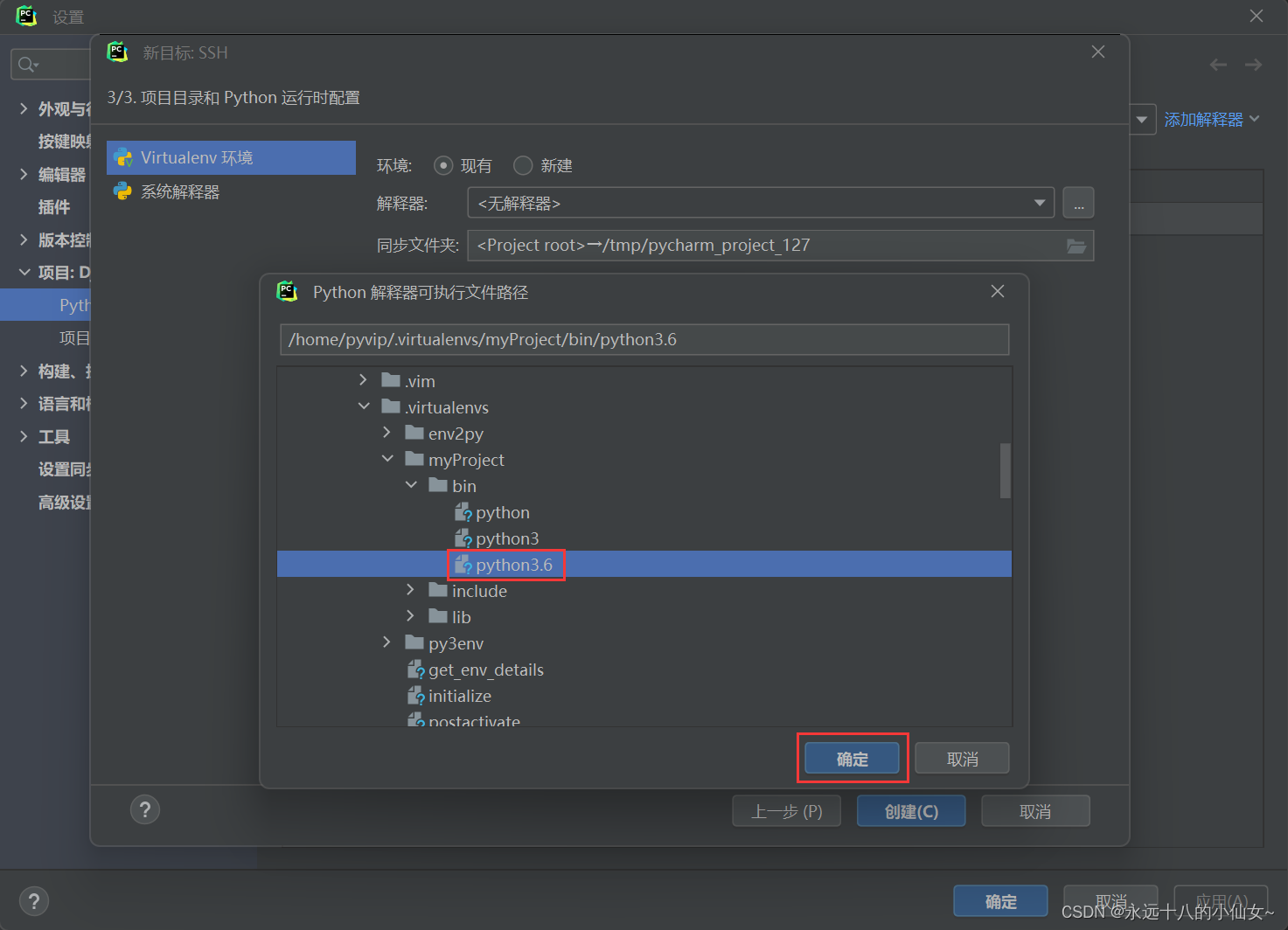This screenshot has height=930, width=1288.
Task: Click the file icon beside python
Action: tap(463, 513)
